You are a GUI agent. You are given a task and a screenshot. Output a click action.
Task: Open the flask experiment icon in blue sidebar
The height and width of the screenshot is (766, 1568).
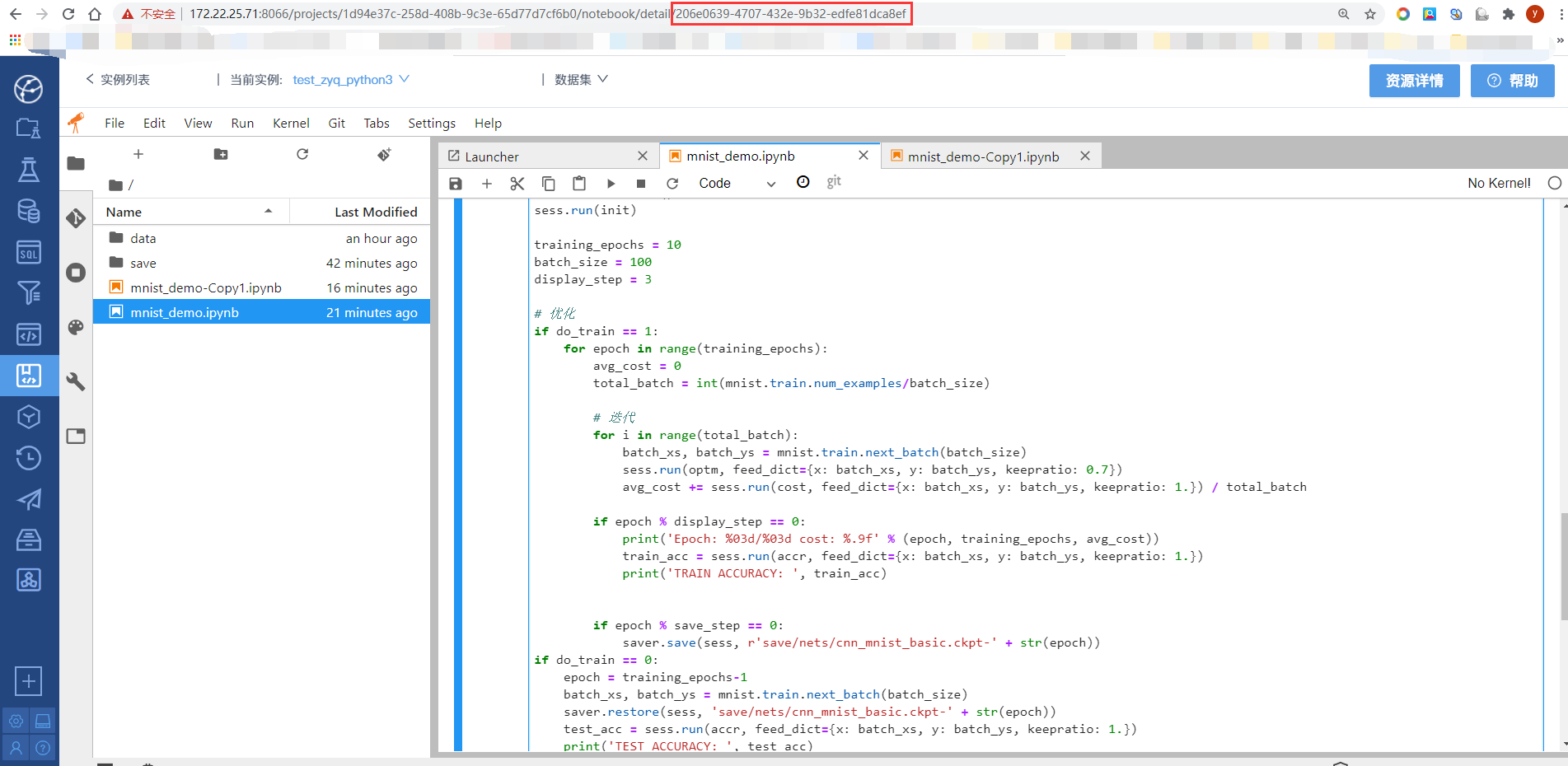tap(29, 170)
